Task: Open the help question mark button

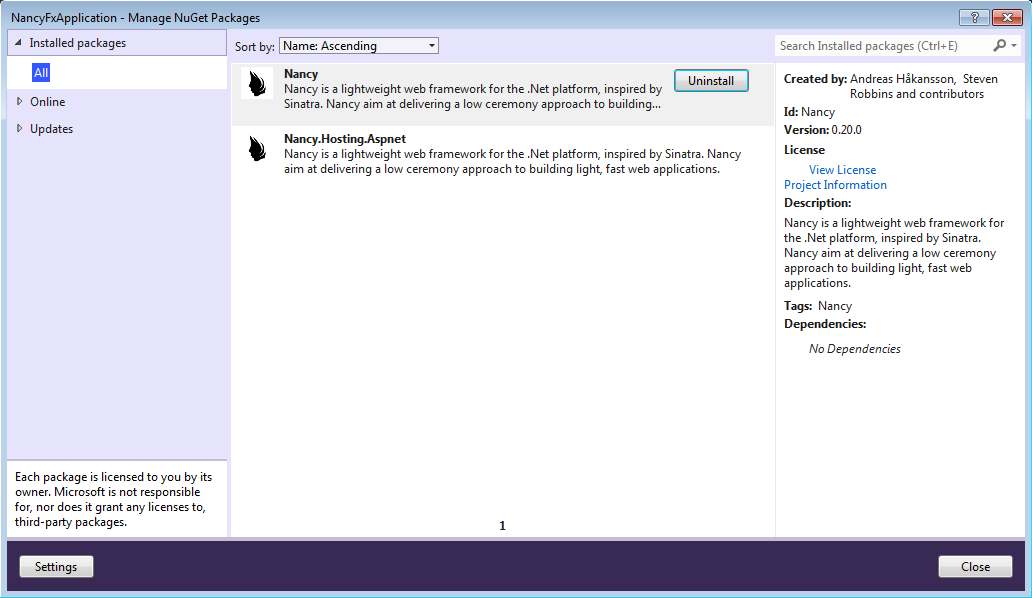Action: click(x=974, y=18)
